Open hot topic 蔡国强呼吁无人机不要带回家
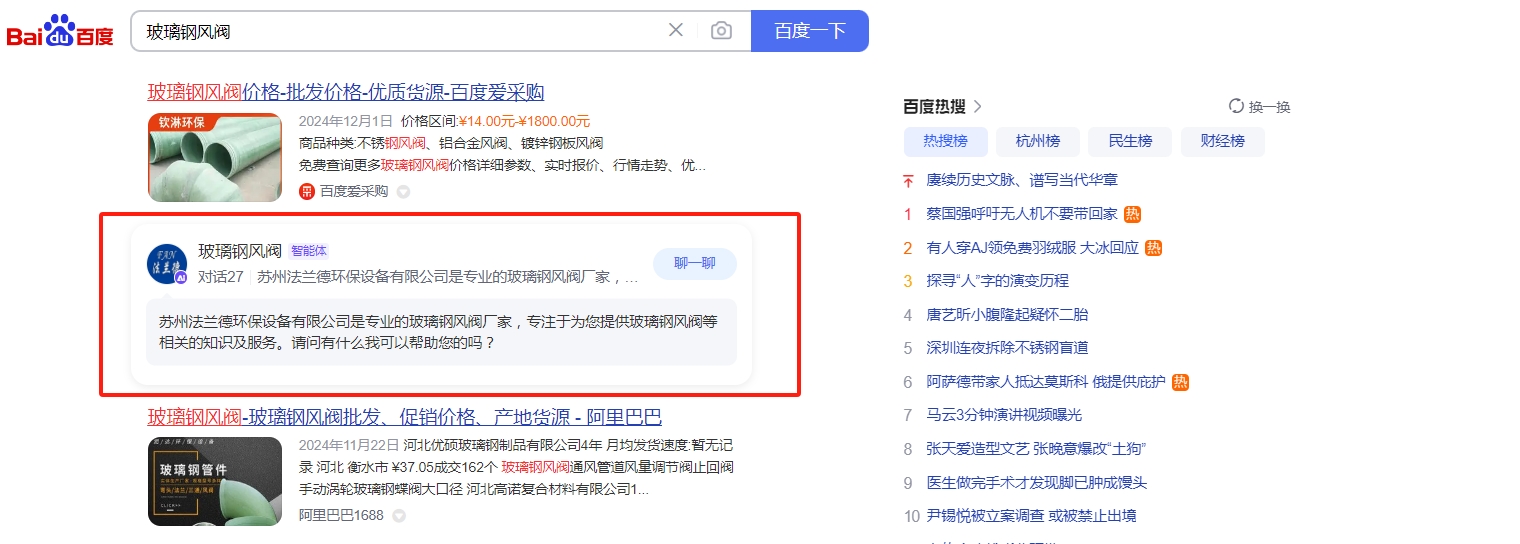 (1022, 214)
